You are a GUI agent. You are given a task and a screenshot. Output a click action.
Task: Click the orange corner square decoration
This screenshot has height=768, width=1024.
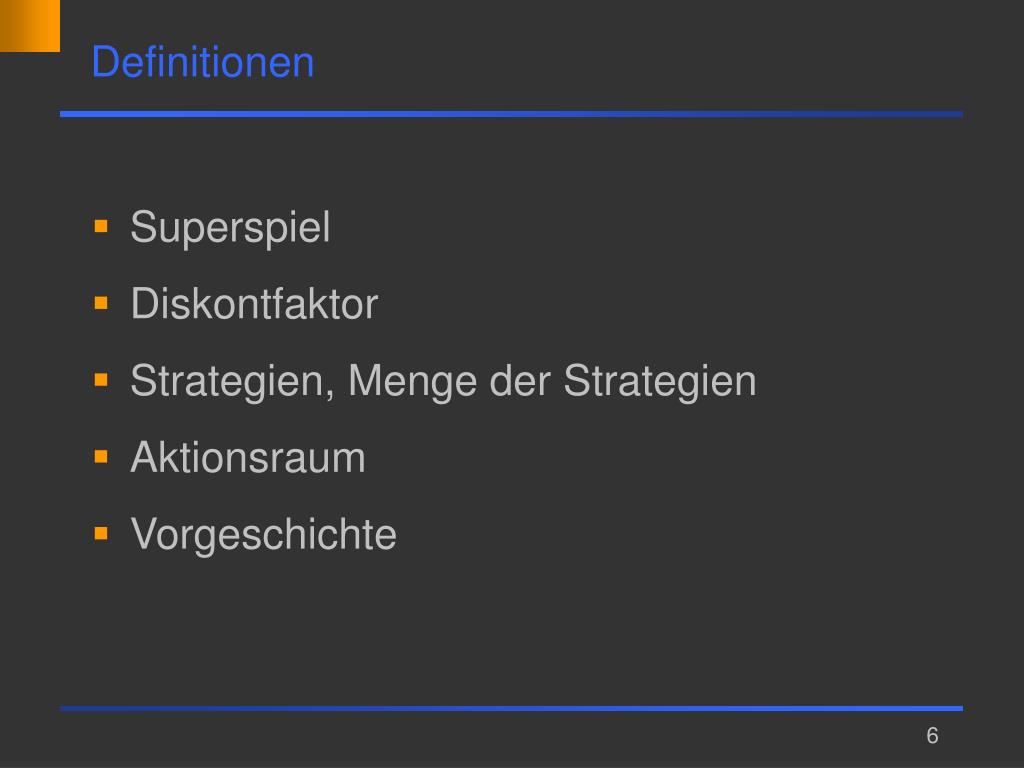coord(30,25)
